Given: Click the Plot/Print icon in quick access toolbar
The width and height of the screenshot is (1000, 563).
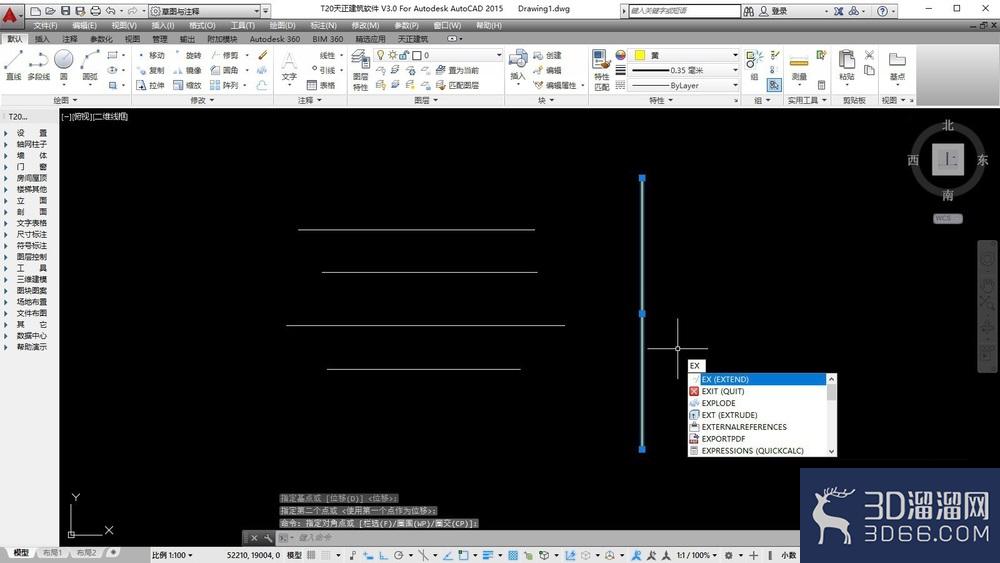Looking at the screenshot, I should click(x=95, y=11).
